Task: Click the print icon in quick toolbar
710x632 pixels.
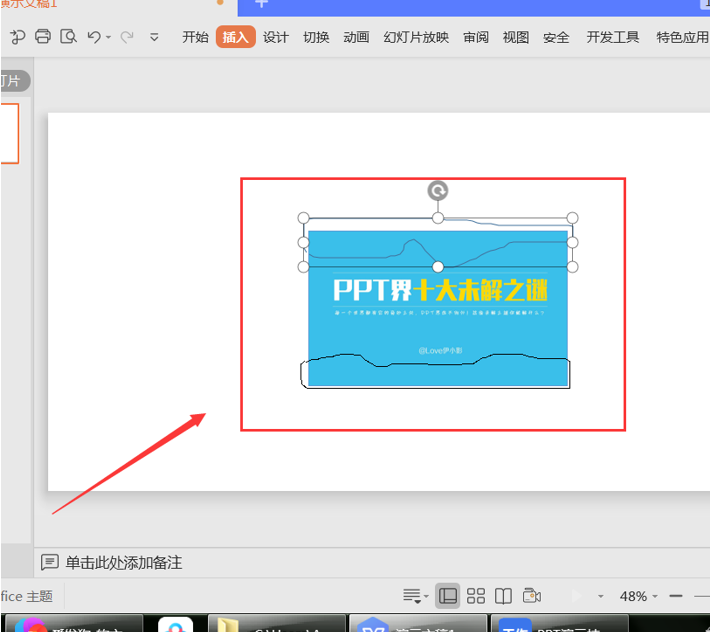Action: (43, 36)
